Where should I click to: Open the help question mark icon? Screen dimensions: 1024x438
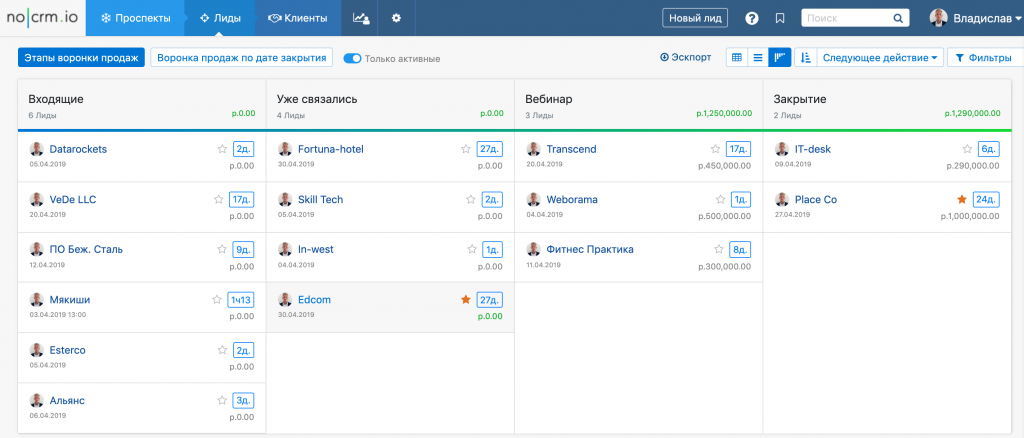(752, 18)
